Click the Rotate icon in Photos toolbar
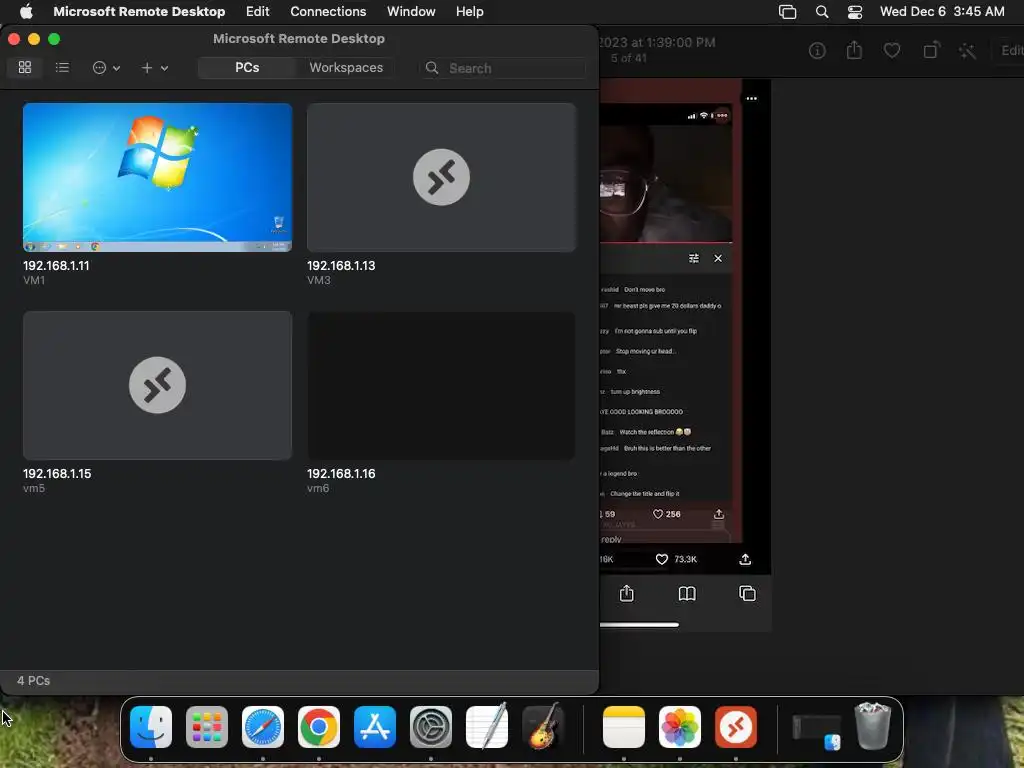Image resolution: width=1024 pixels, height=768 pixels. [x=931, y=50]
